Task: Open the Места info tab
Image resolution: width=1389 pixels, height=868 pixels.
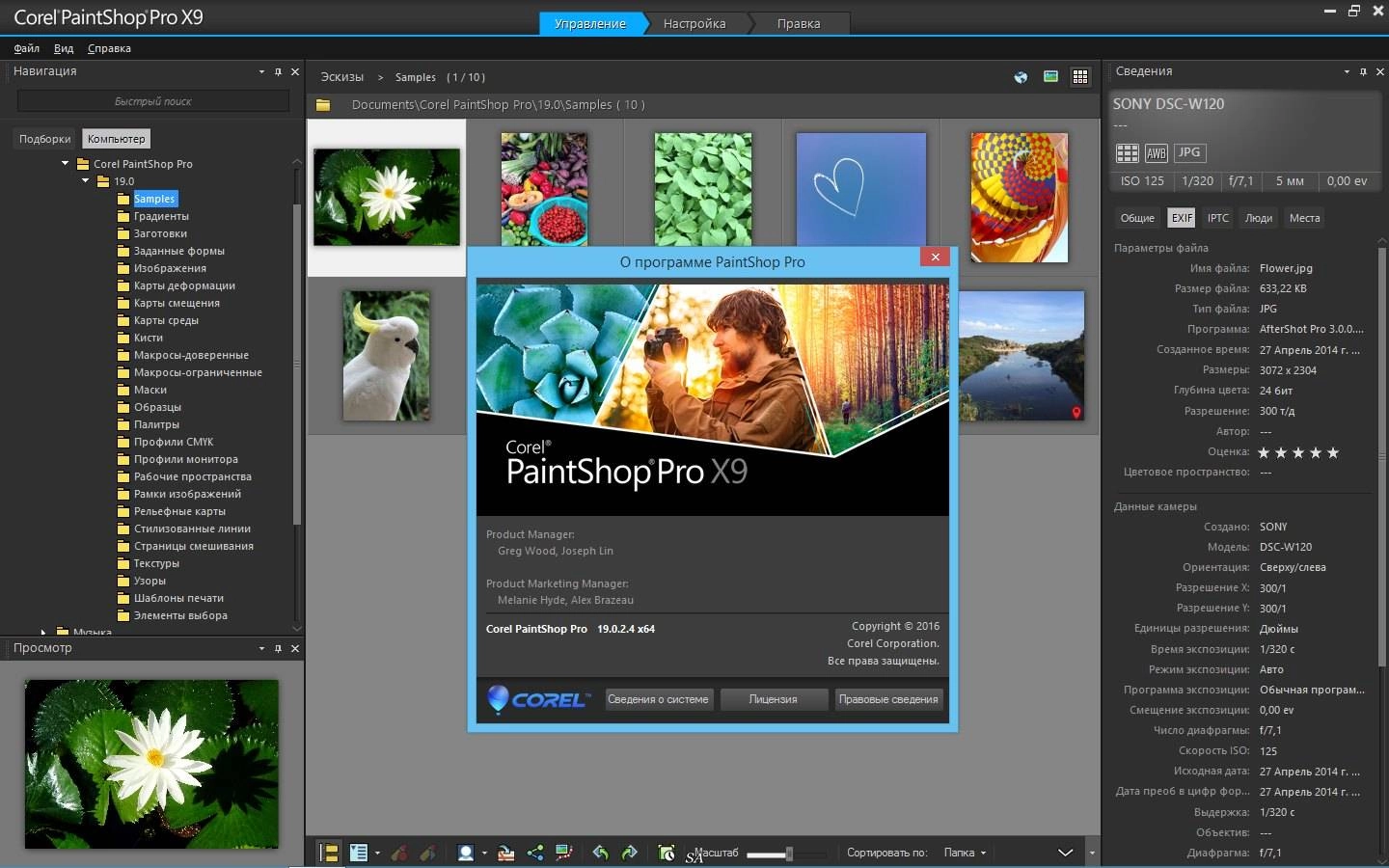Action: 1304,218
